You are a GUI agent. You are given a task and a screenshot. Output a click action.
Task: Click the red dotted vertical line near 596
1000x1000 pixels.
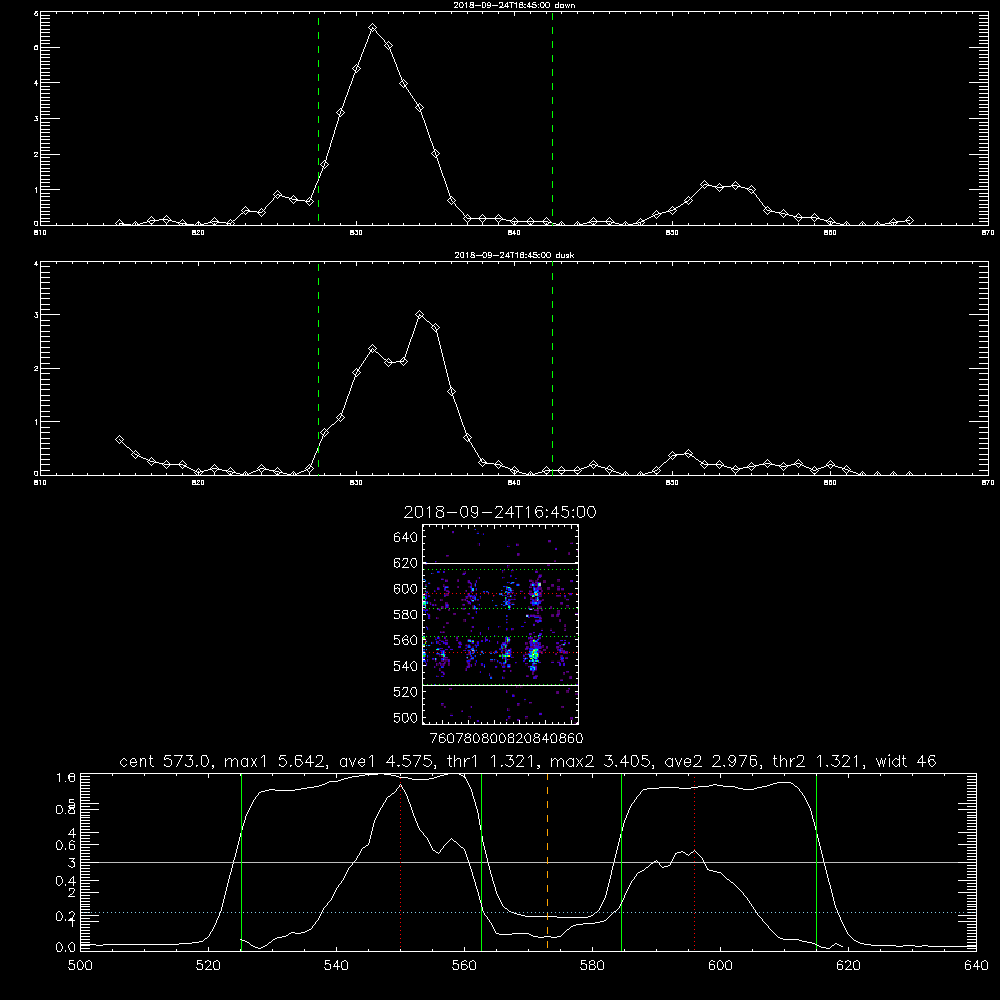tap(694, 861)
